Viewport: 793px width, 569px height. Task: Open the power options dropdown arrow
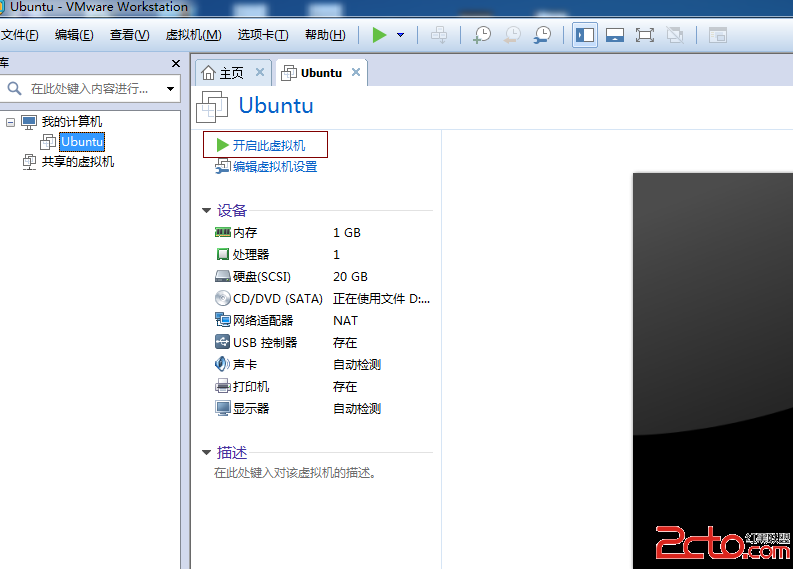[401, 35]
